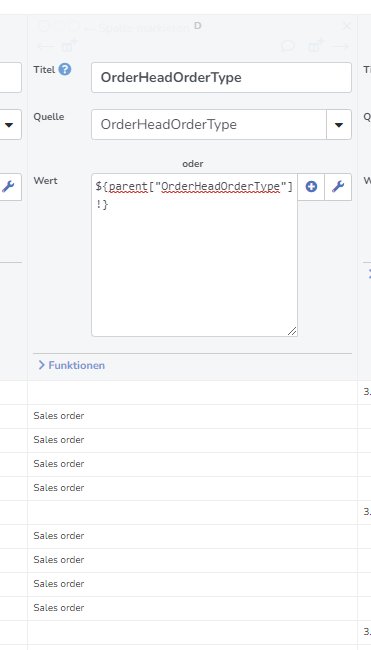Expand the Funktionen section
Screen dimensions: 371x650
pyautogui.click(x=71, y=365)
